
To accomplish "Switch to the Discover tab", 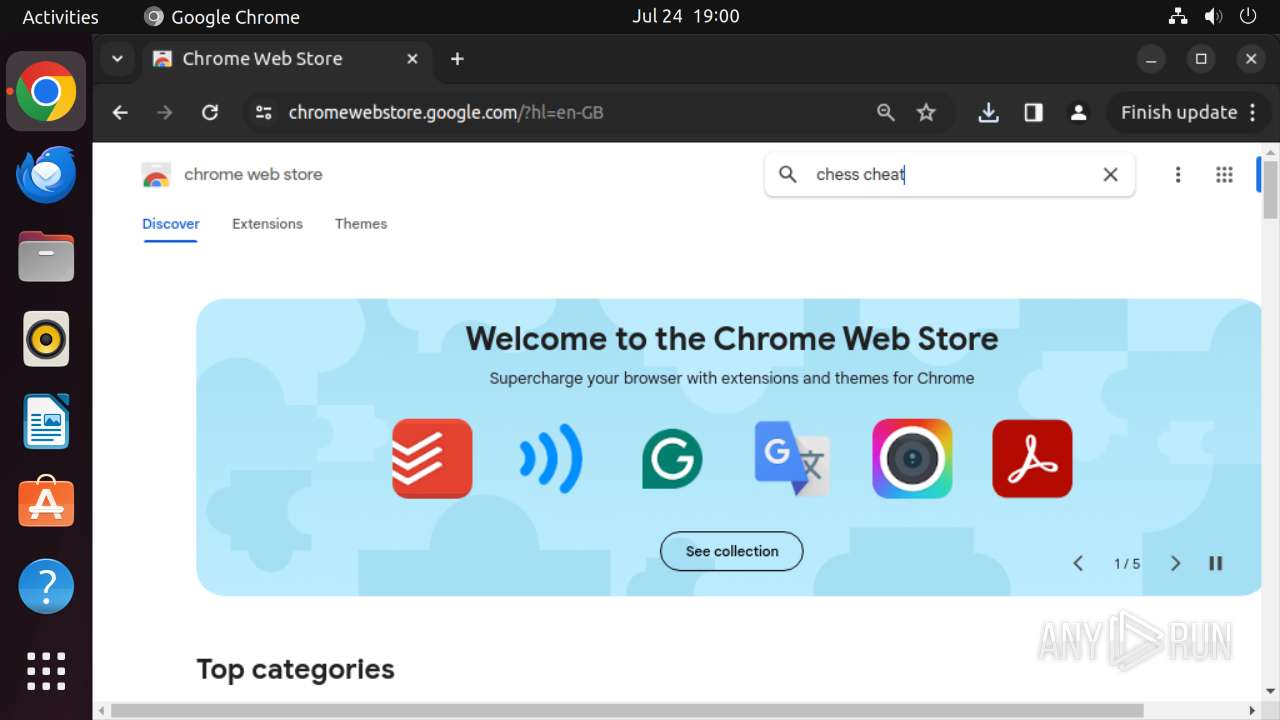I will pyautogui.click(x=171, y=224).
